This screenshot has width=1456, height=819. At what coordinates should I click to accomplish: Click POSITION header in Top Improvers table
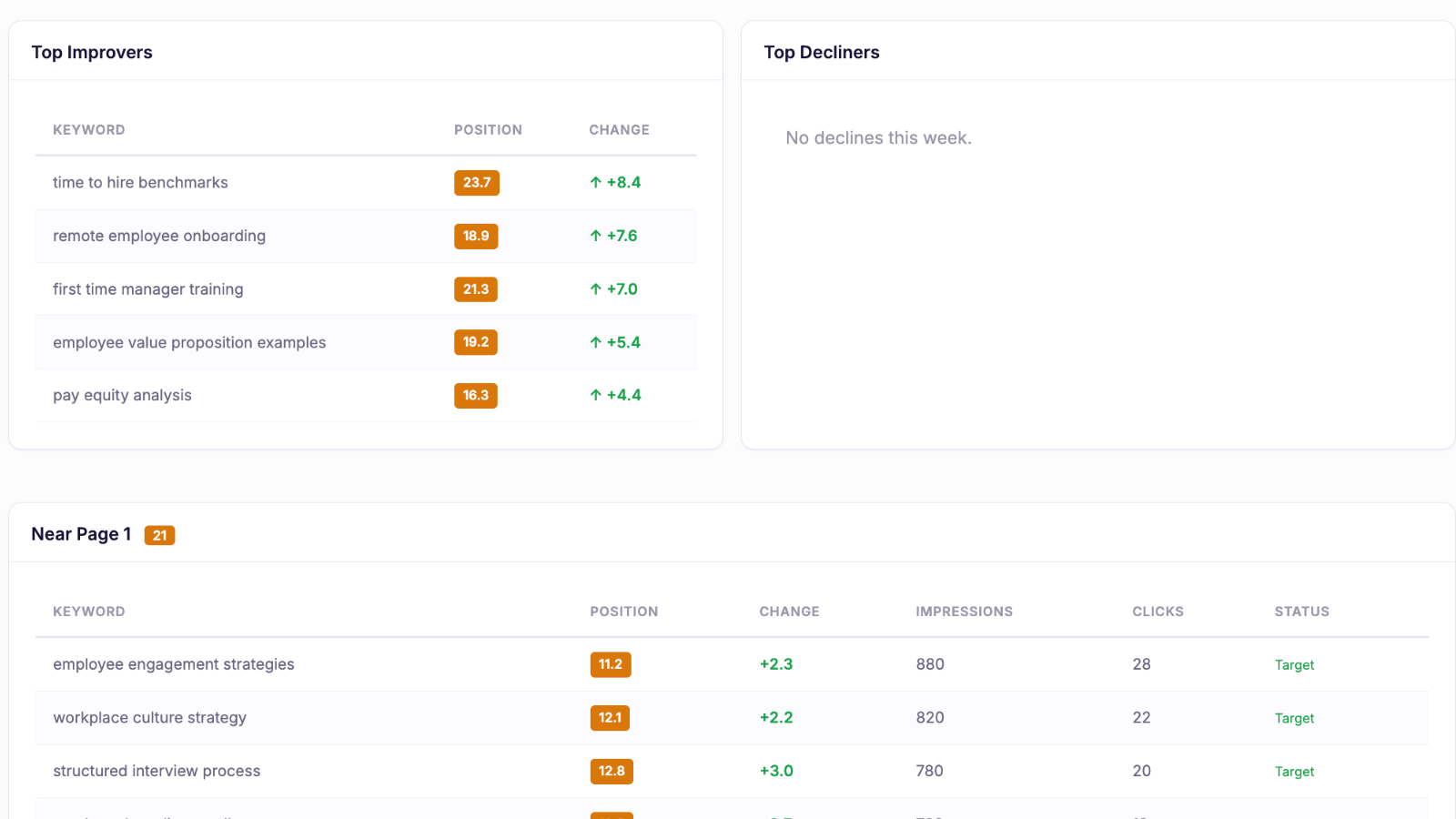coord(489,130)
